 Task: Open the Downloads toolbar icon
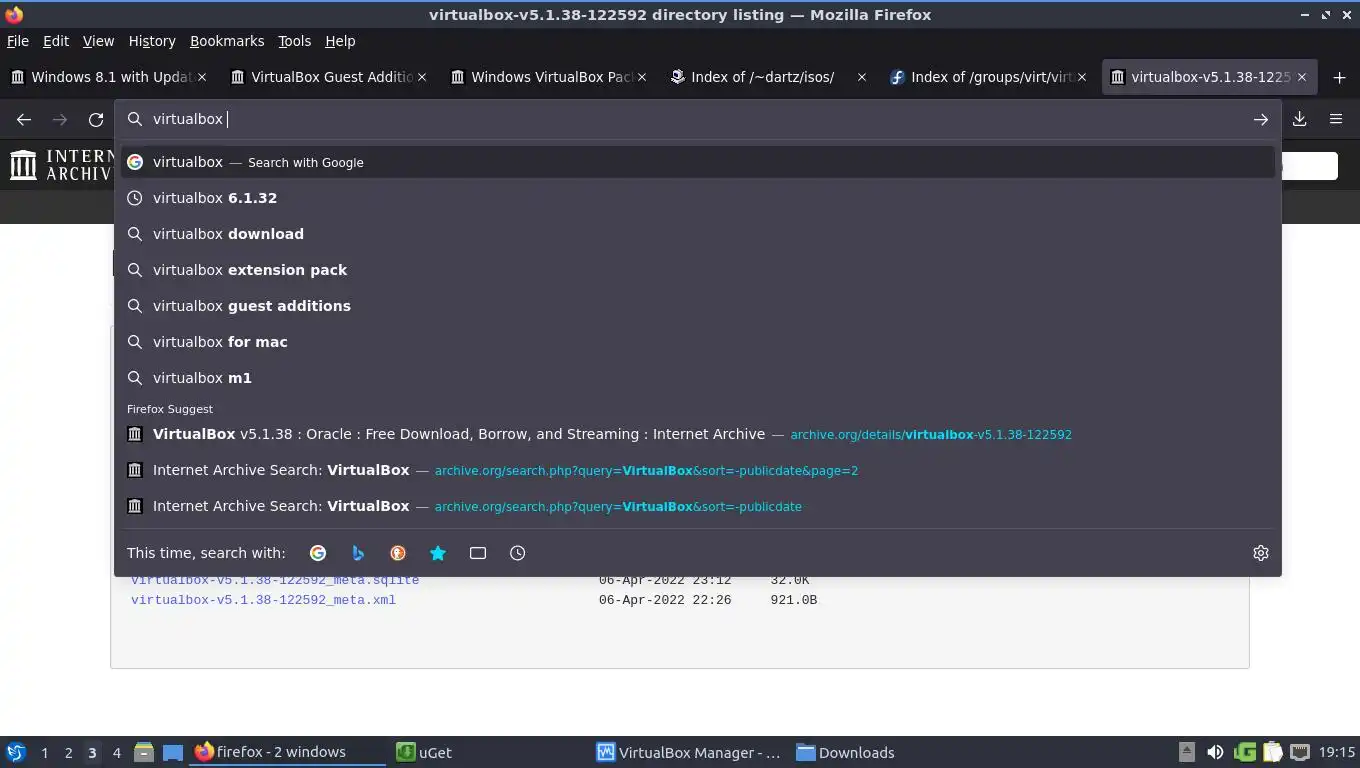pos(1299,119)
